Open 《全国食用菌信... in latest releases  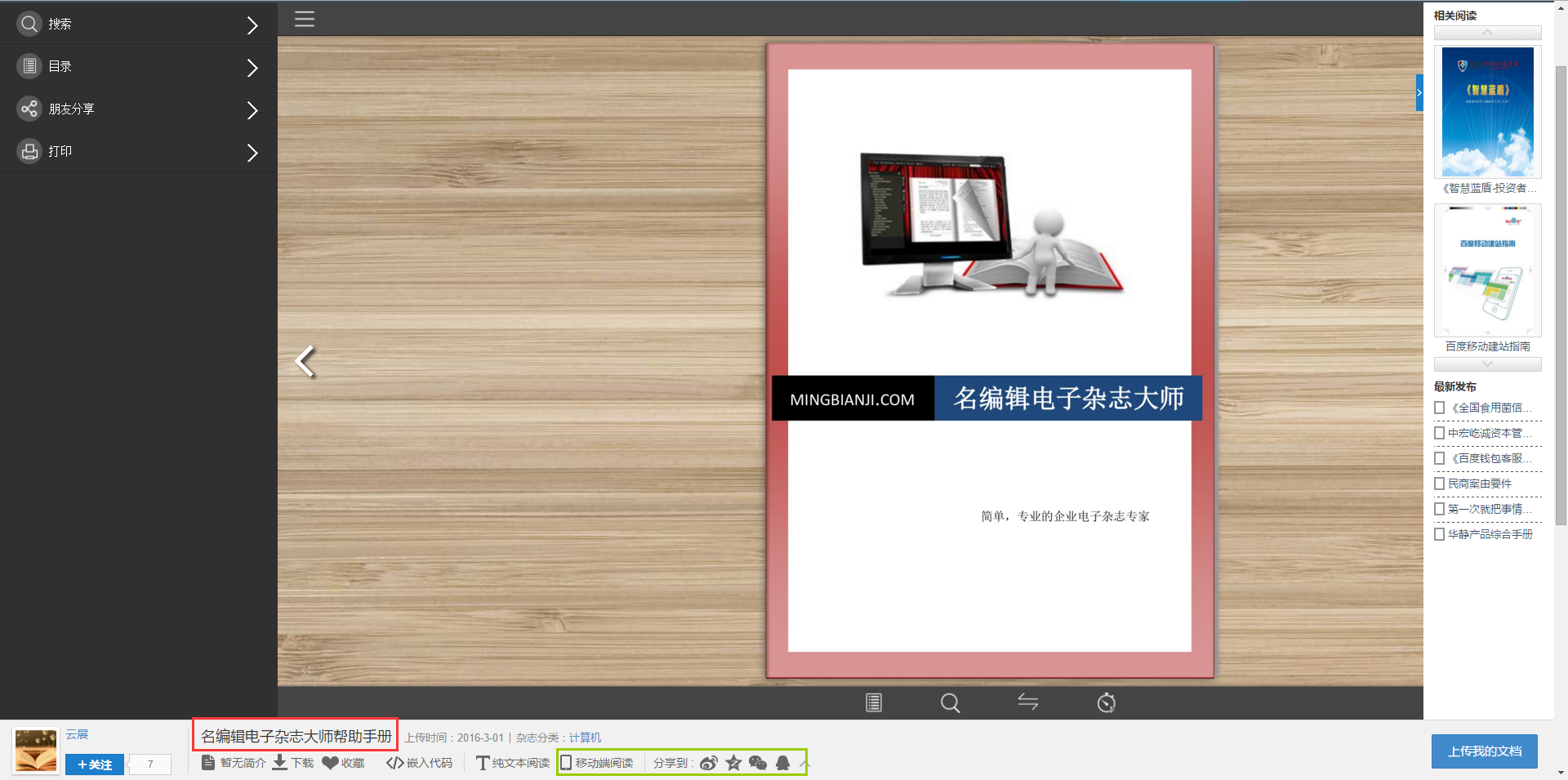tap(1490, 408)
